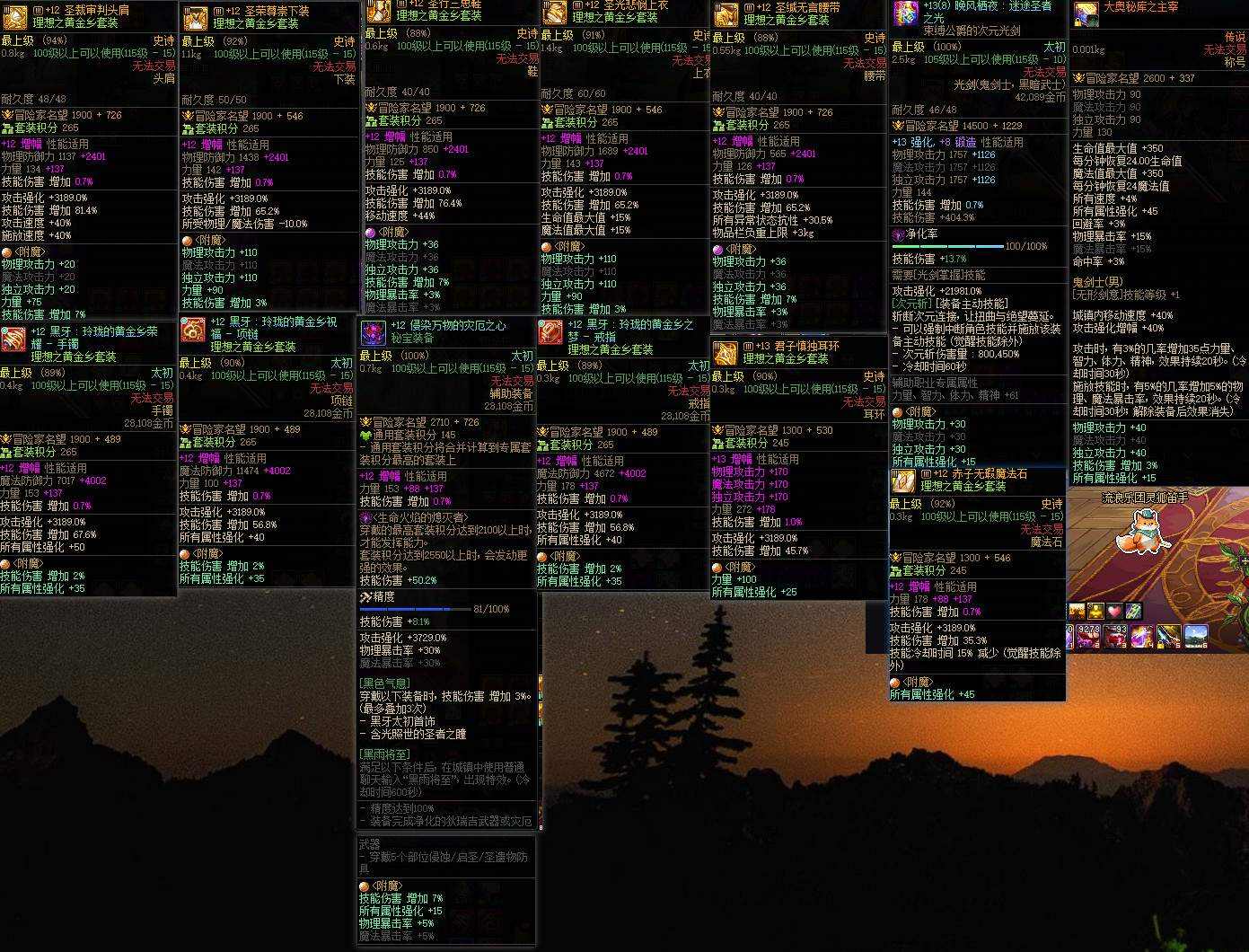Image resolution: width=1249 pixels, height=952 pixels.
Task: Click the 晚风栖夜 lightsaber weapon icon
Action: tap(905, 13)
